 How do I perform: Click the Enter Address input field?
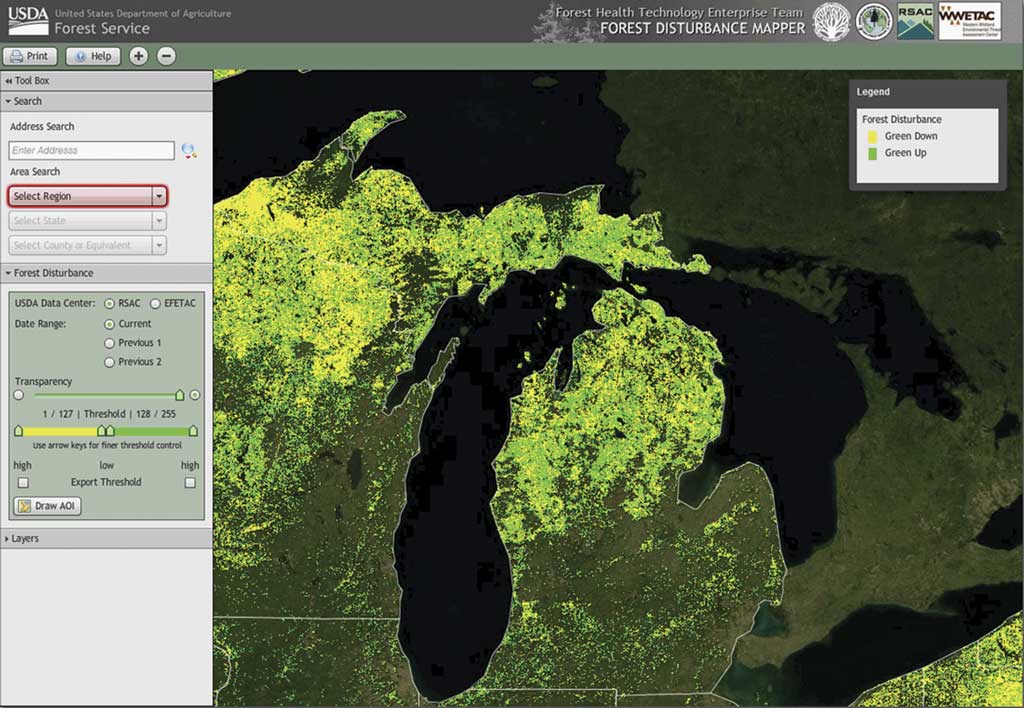[91, 150]
